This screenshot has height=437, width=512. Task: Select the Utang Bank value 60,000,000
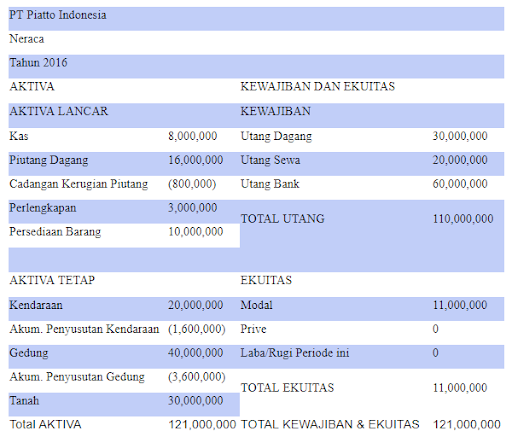(460, 184)
